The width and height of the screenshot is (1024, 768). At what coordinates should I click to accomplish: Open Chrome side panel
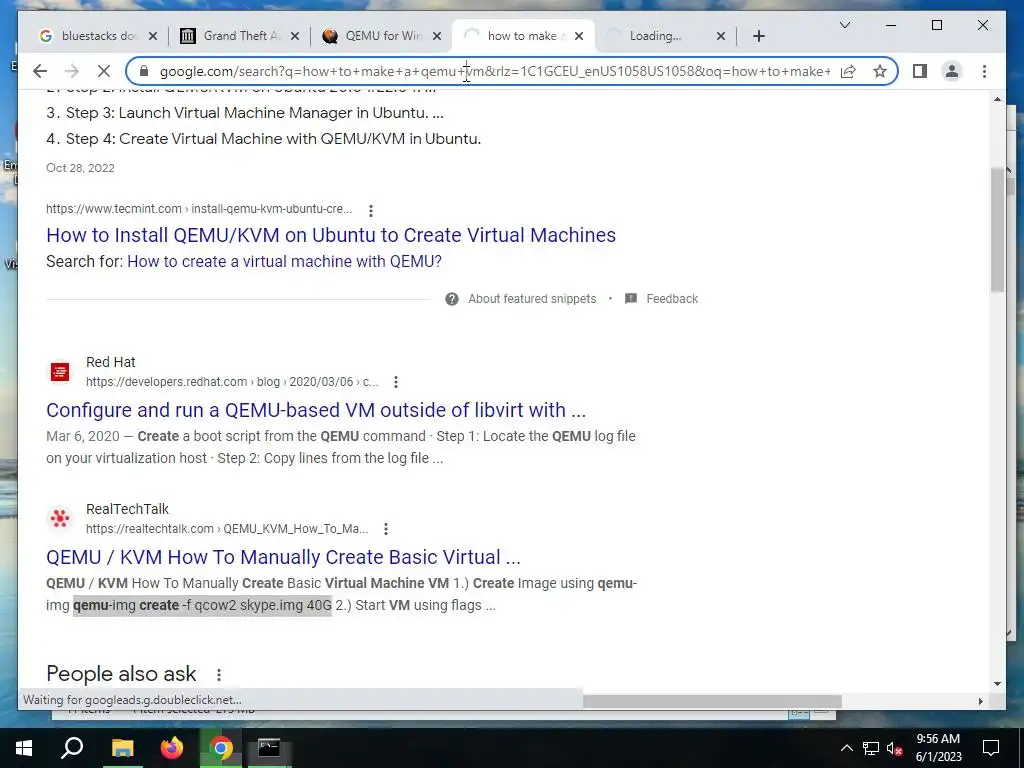[920, 71]
